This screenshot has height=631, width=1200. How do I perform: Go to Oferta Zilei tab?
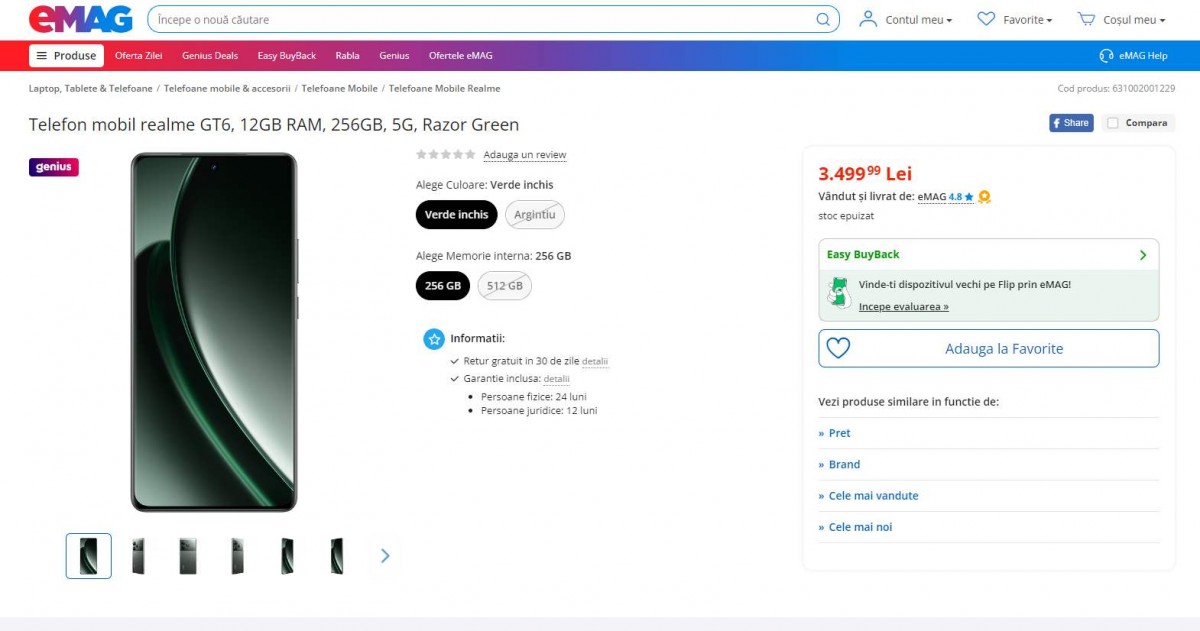click(138, 56)
